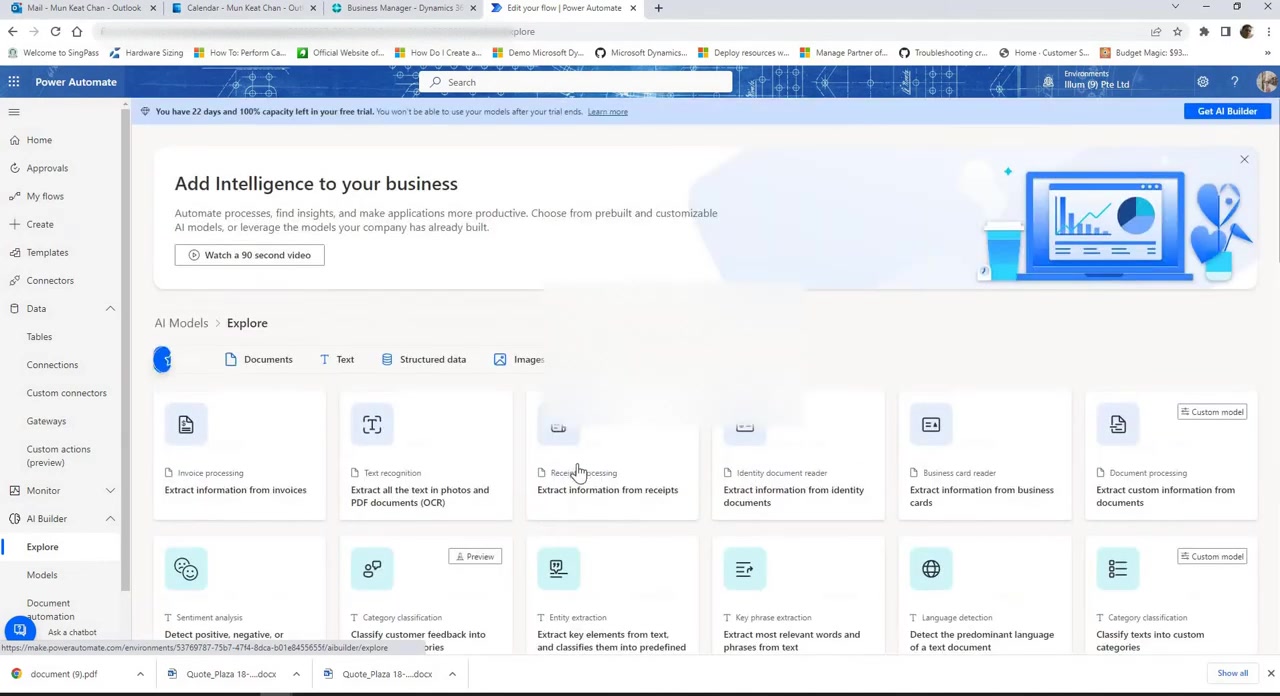Go to AI Models breadcrumb link
The height and width of the screenshot is (696, 1280).
[x=181, y=323]
